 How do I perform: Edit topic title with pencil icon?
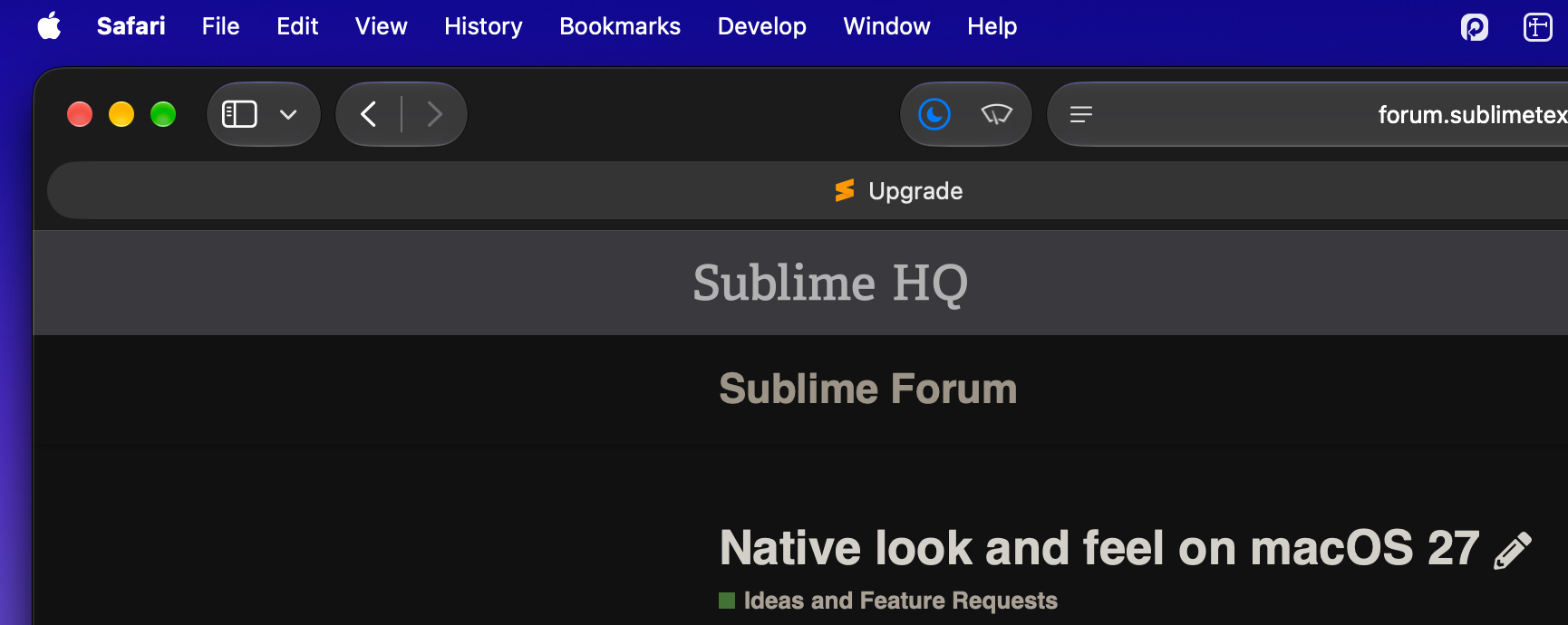click(1512, 551)
